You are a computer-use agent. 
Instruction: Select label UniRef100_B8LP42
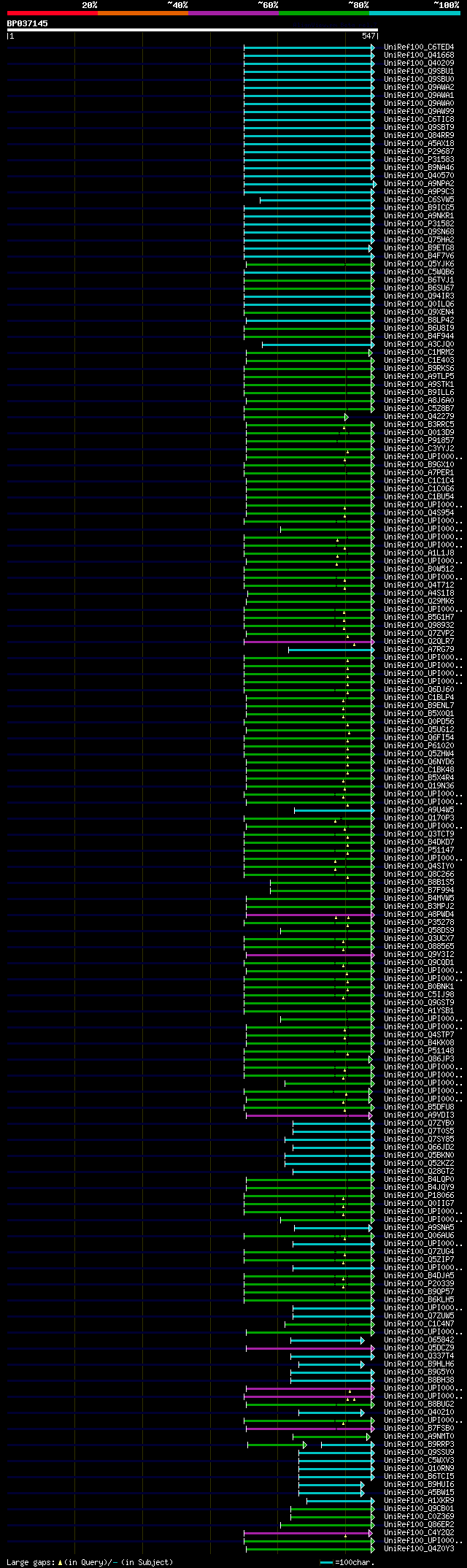click(419, 320)
